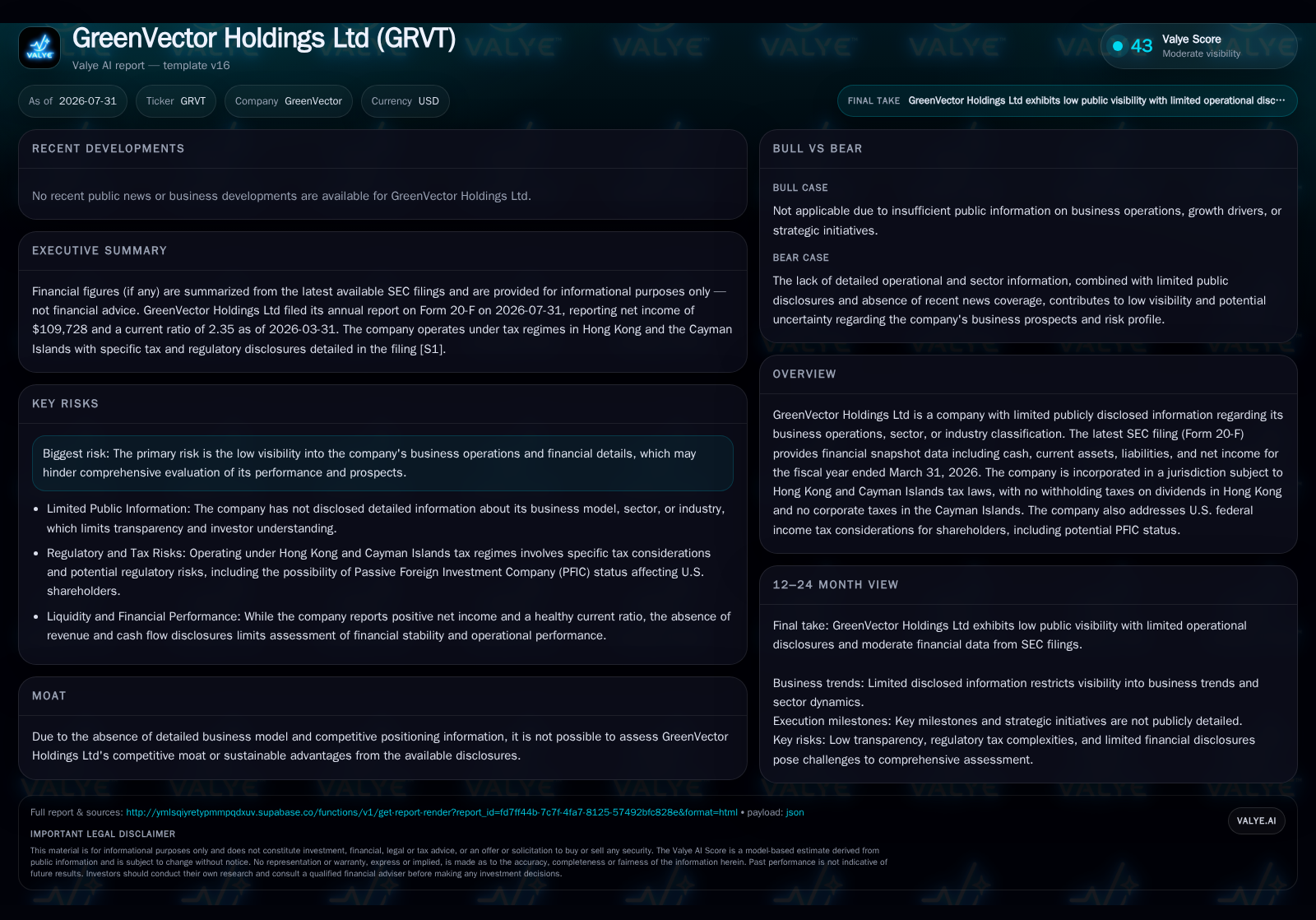This screenshot has height=920, width=1316.
Task: Click the Company GreenVector chip
Action: click(289, 101)
